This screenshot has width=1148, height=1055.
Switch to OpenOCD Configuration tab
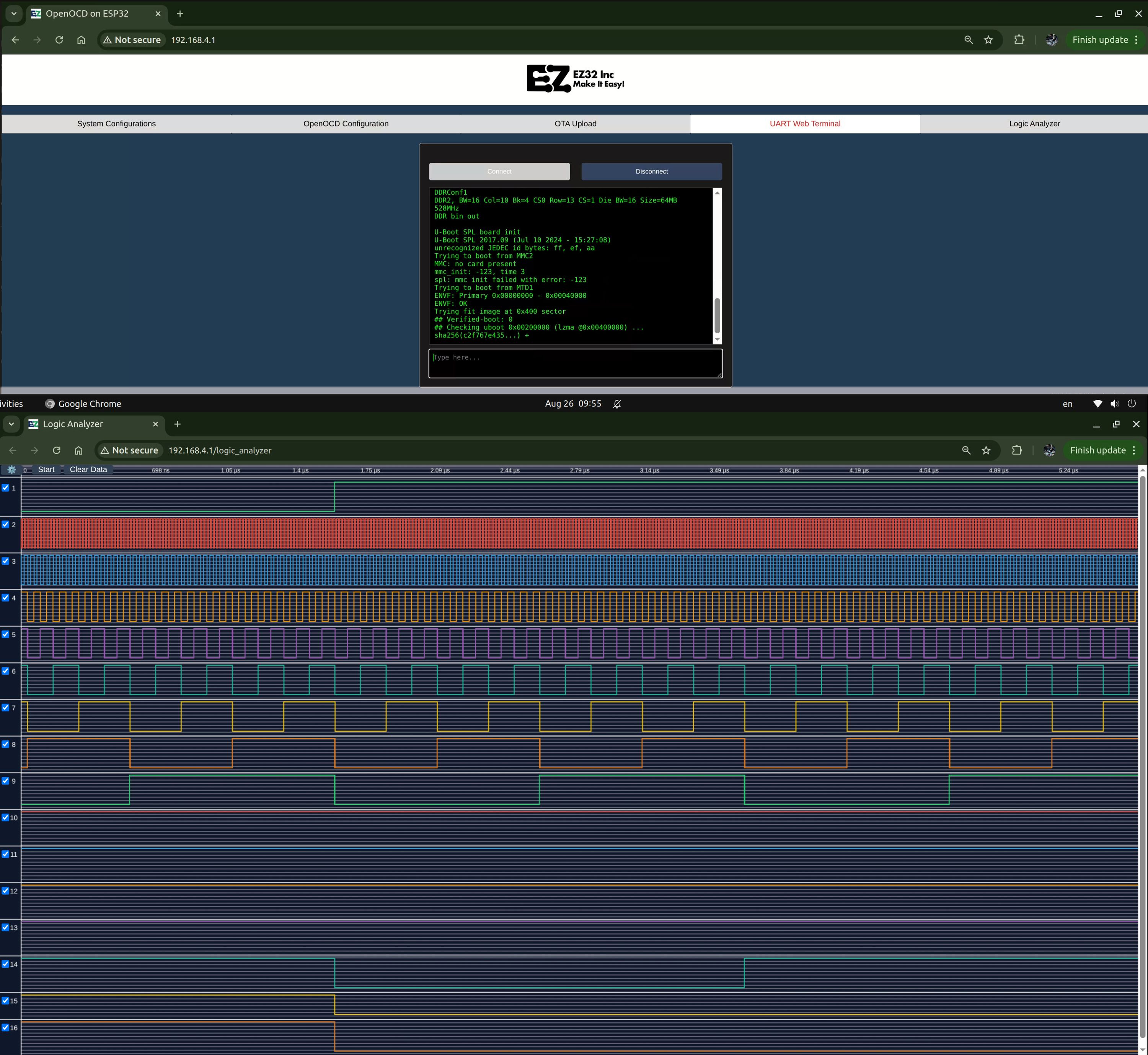click(x=346, y=124)
